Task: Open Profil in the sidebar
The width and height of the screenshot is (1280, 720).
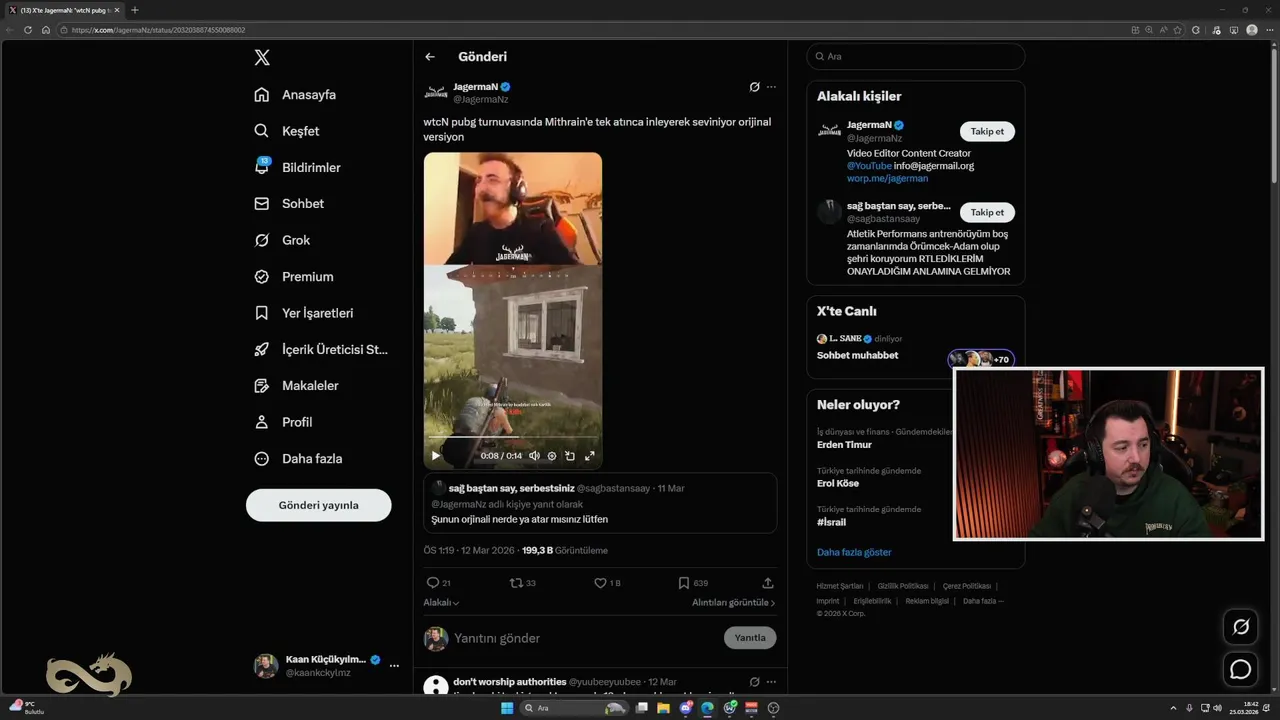Action: click(x=283, y=422)
